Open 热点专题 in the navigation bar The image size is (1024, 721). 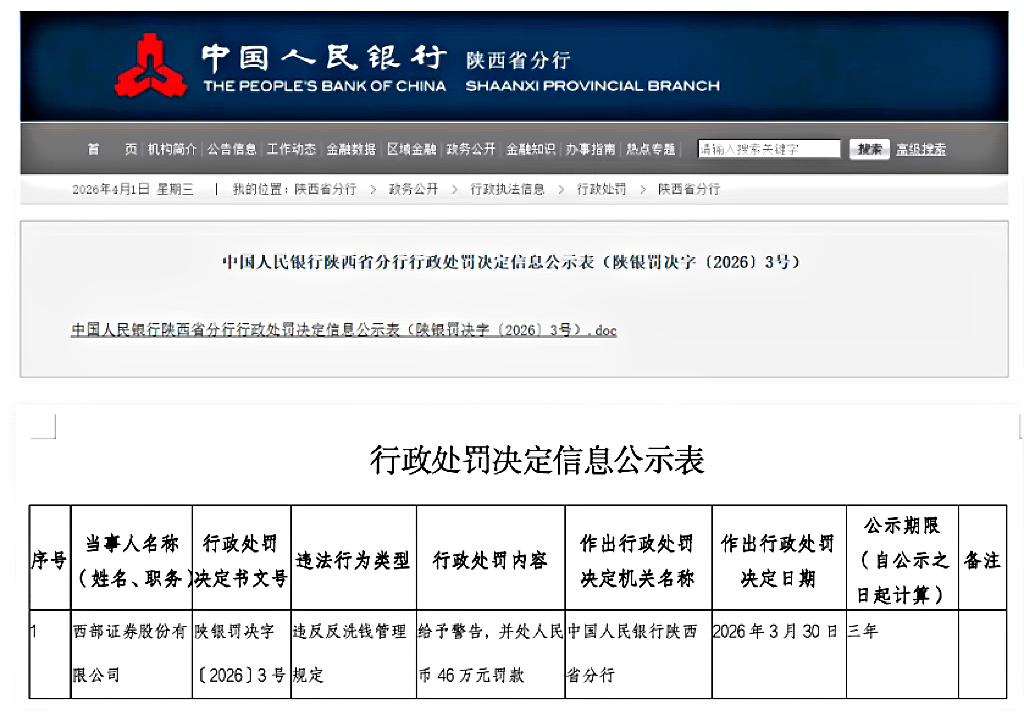tap(651, 149)
